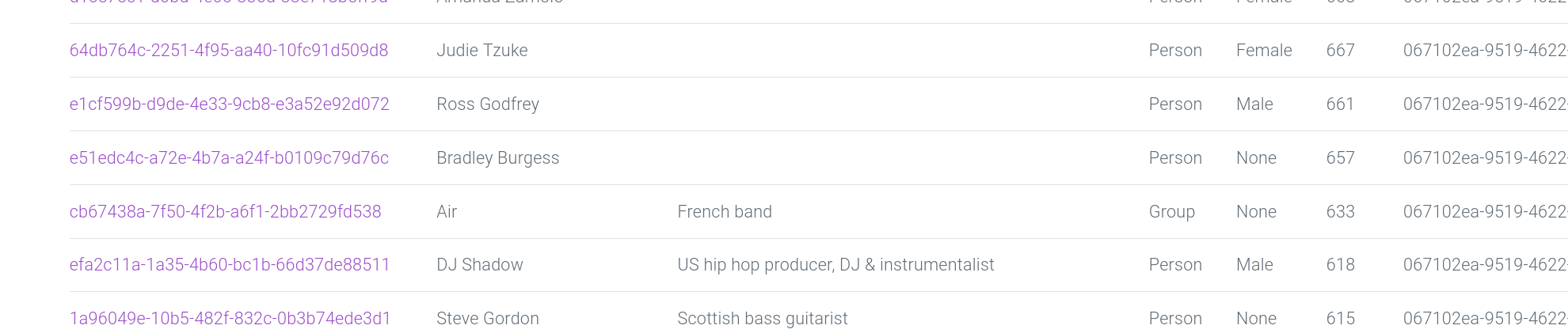Click the Scottish bass guitarist description

pyautogui.click(x=763, y=319)
